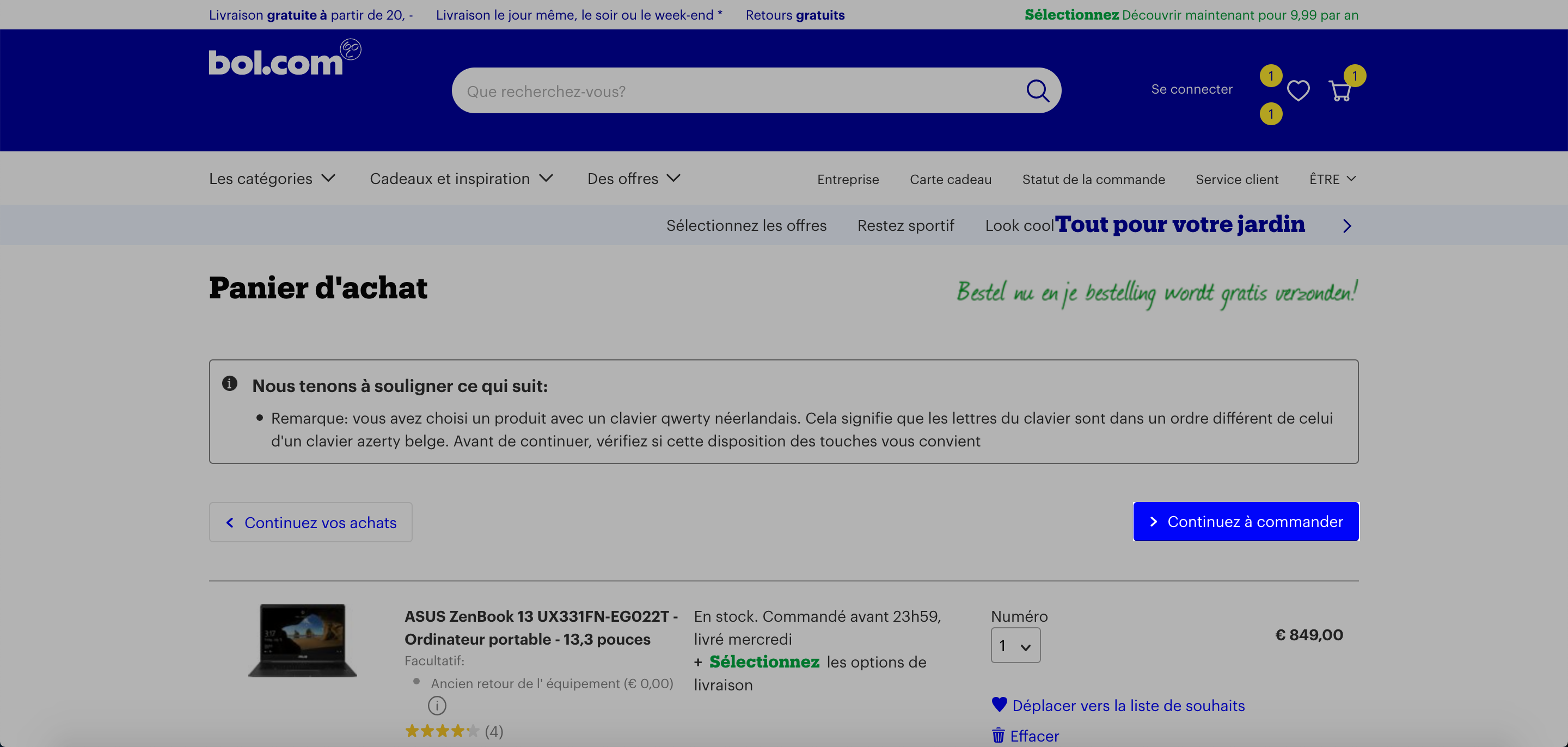Viewport: 1568px width, 747px height.
Task: Open Service client page
Action: (1237, 180)
